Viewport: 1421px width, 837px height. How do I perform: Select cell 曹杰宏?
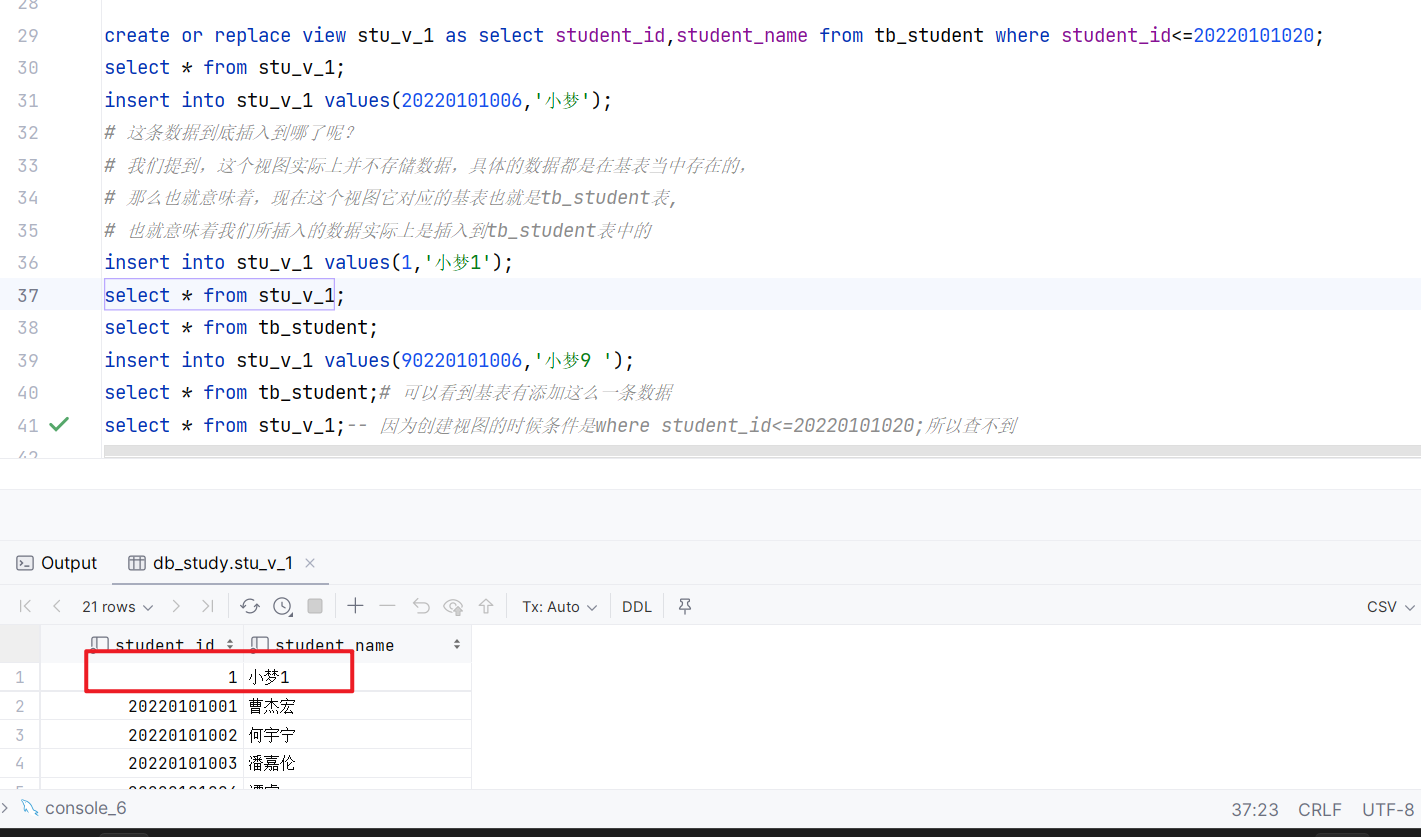point(357,706)
